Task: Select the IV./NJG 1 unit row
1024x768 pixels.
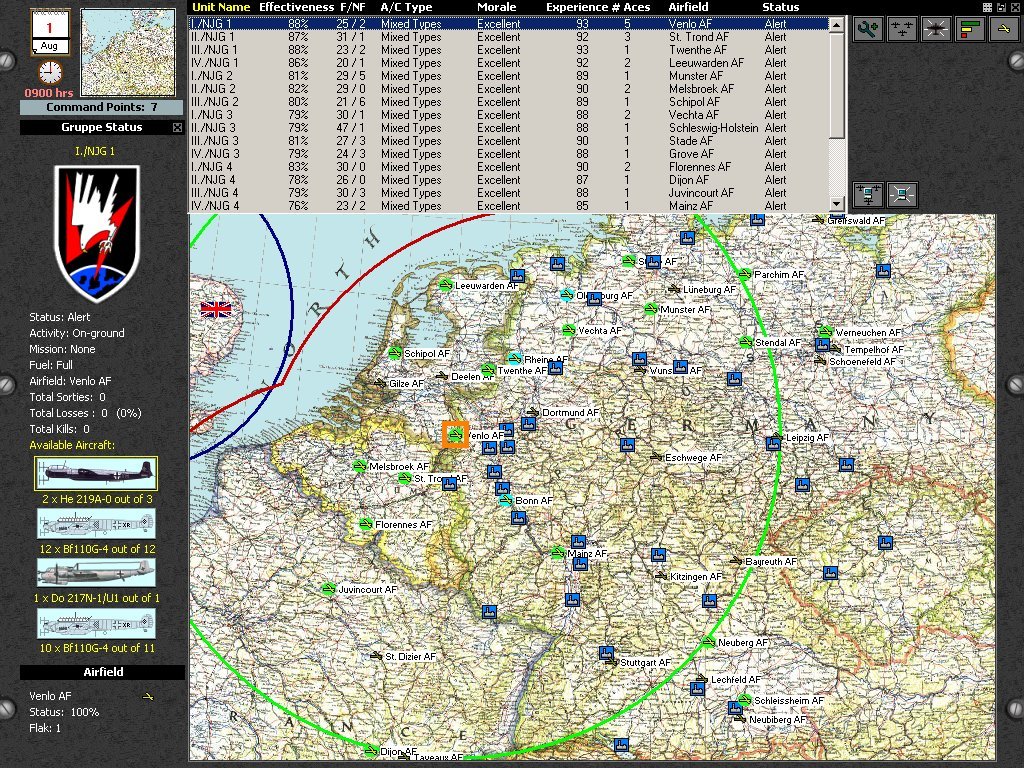Action: 215,63
